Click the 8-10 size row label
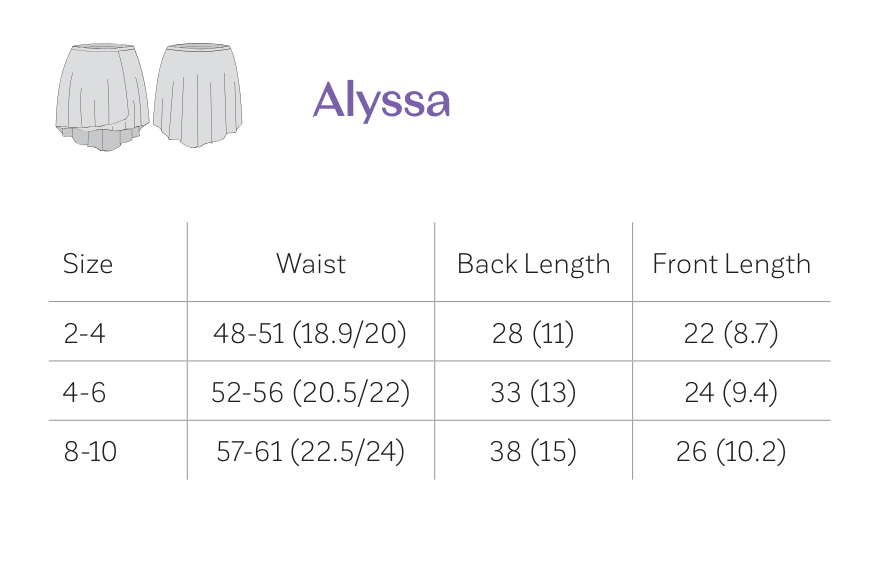 tap(90, 451)
